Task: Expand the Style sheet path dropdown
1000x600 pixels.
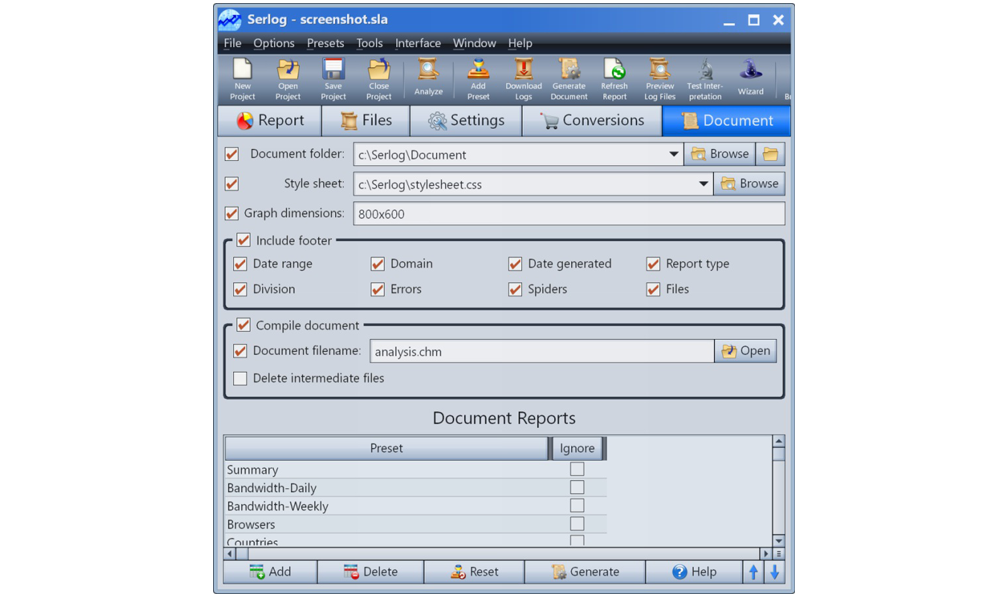Action: click(703, 184)
